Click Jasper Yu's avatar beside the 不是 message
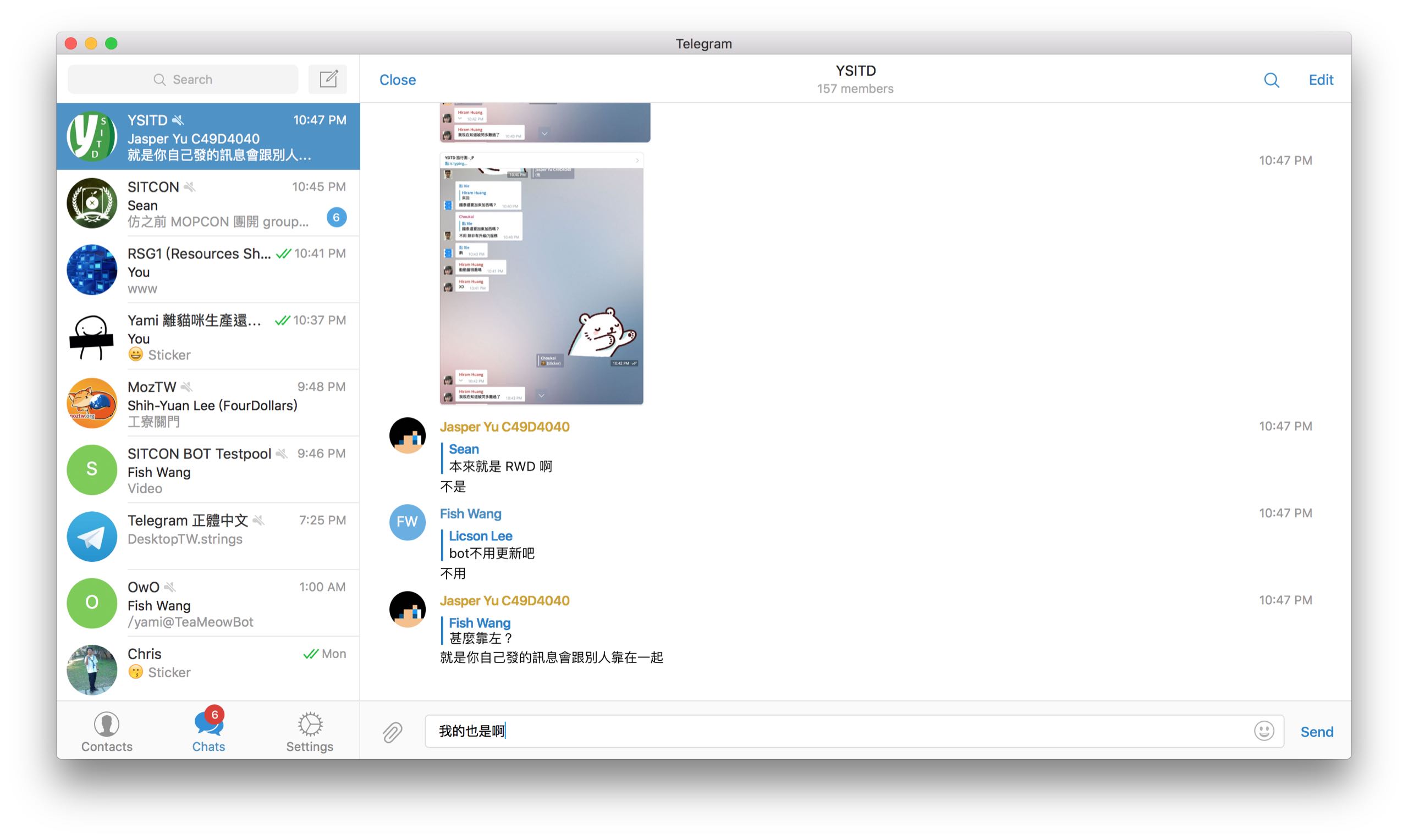Viewport: 1408px width, 840px height. pyautogui.click(x=407, y=436)
